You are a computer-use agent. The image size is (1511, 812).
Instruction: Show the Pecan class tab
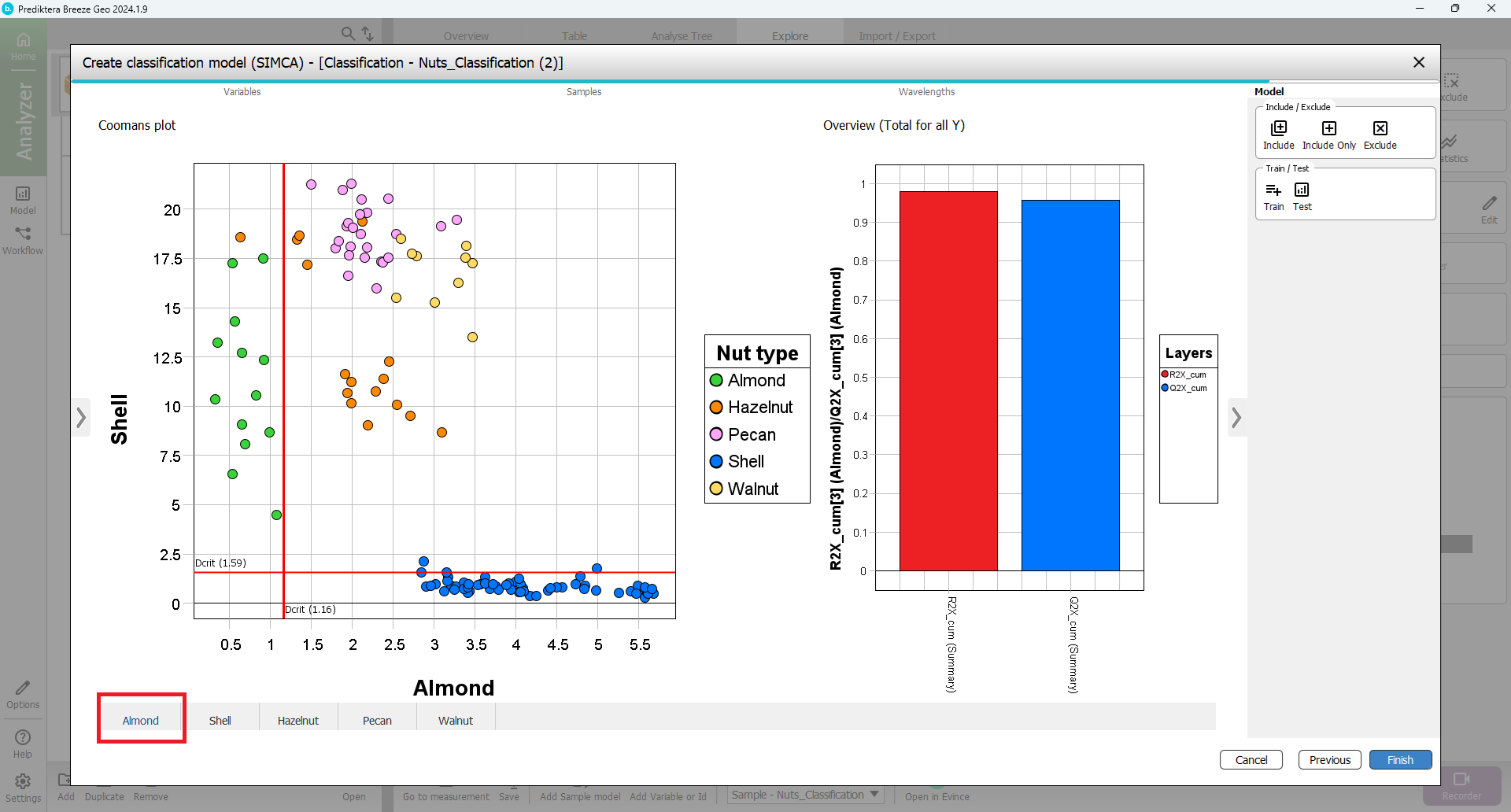point(377,720)
